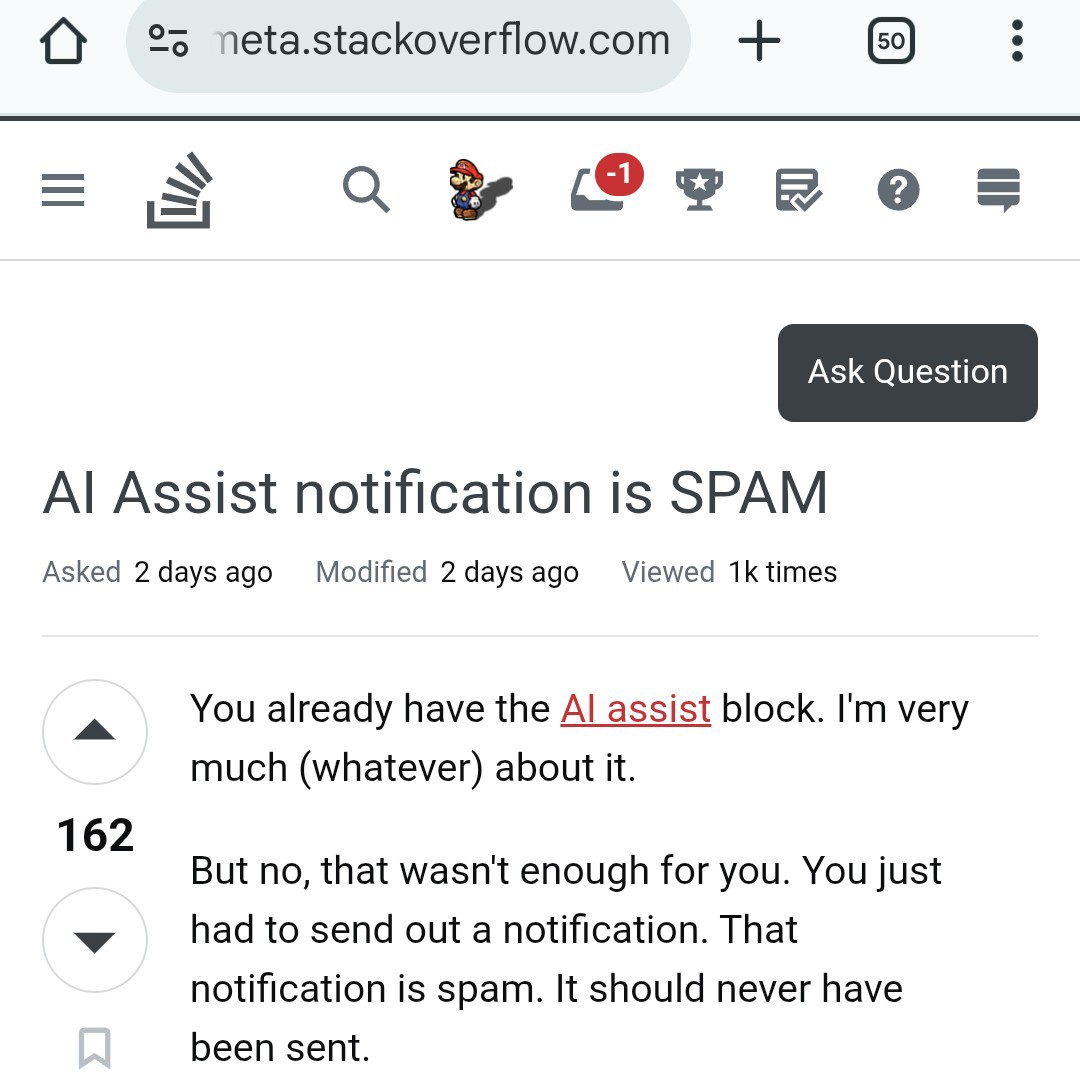The width and height of the screenshot is (1080, 1080).
Task: Show the achievements trophy panel
Action: coord(699,189)
